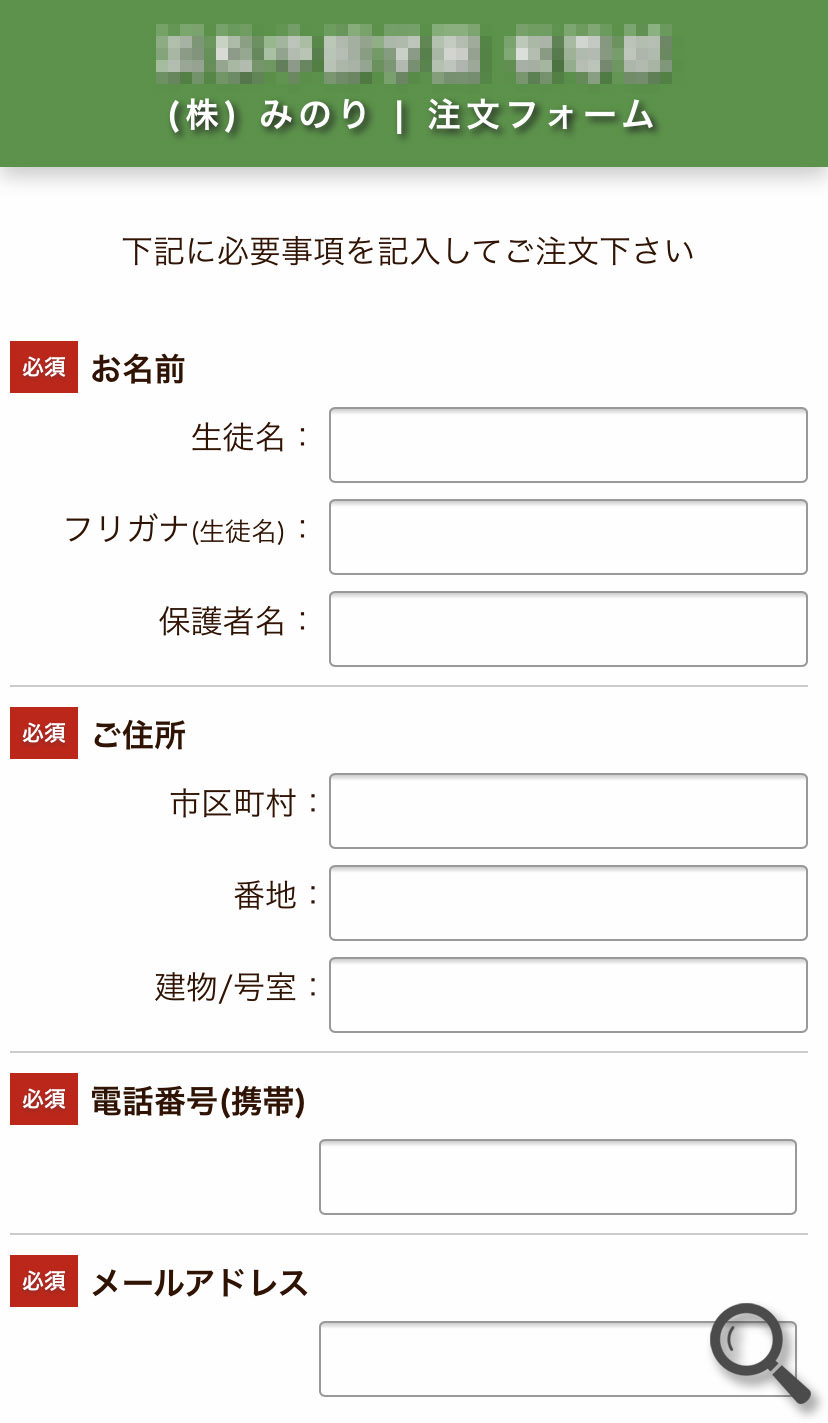Tap the メールアドレス heading label
This screenshot has width=828, height=1423.
199,1283
